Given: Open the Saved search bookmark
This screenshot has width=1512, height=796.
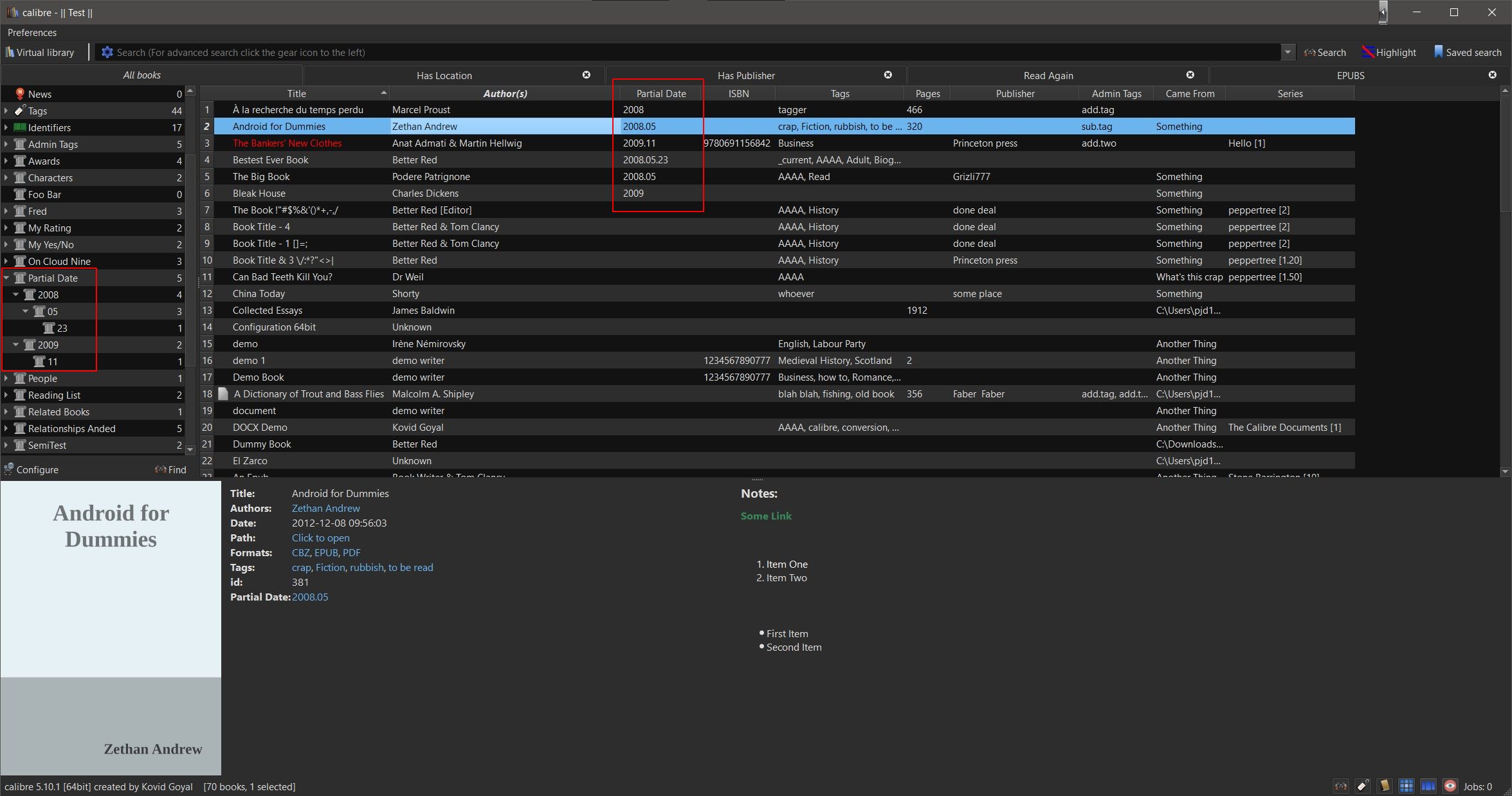Looking at the screenshot, I should coord(1467,52).
